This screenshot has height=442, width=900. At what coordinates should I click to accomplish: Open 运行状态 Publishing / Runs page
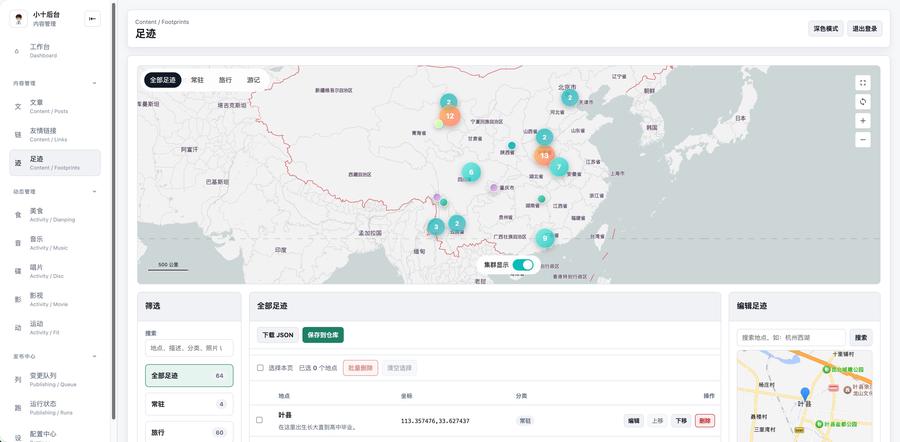click(55, 408)
